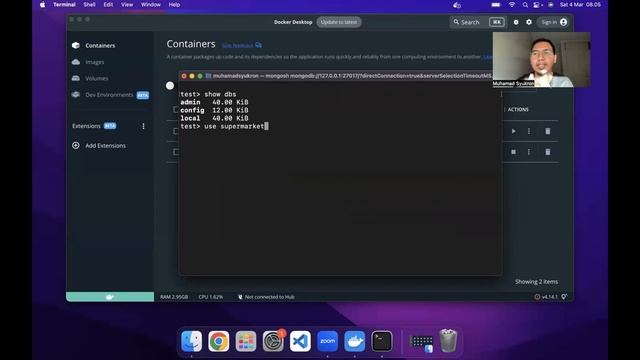640x360 pixels.
Task: Open the more-options menu beside the play icon
Action: [x=529, y=131]
